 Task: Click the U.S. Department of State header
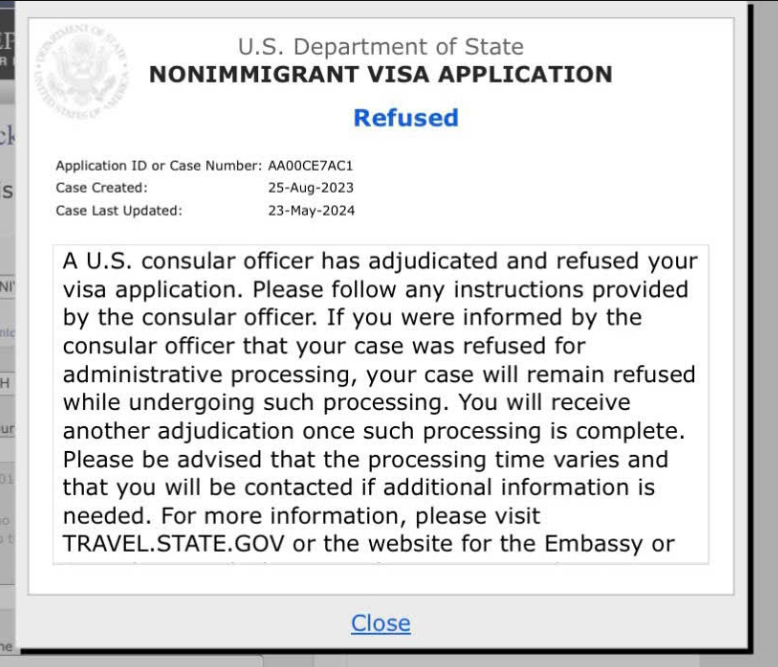click(380, 46)
